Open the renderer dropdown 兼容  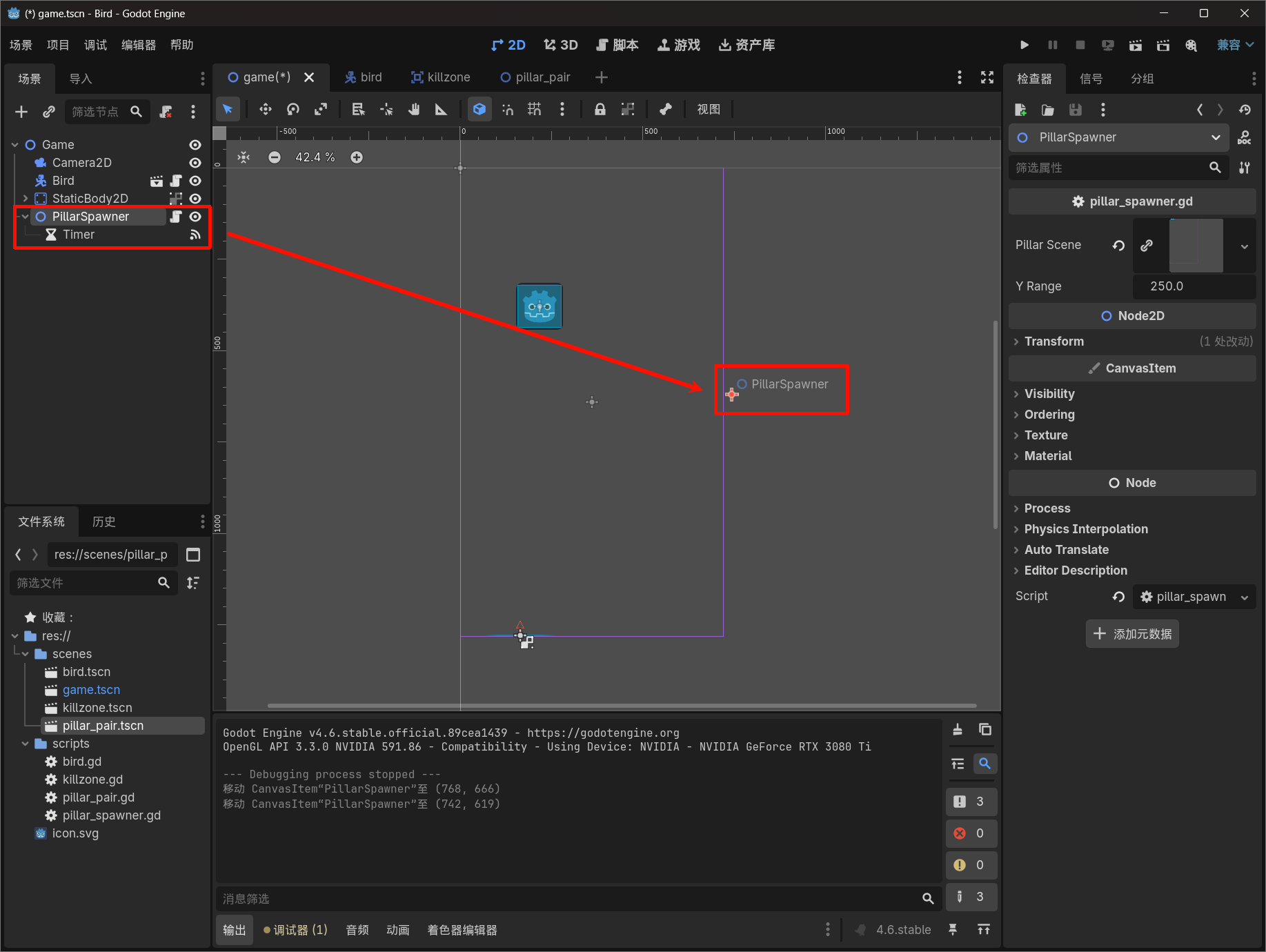coord(1235,45)
